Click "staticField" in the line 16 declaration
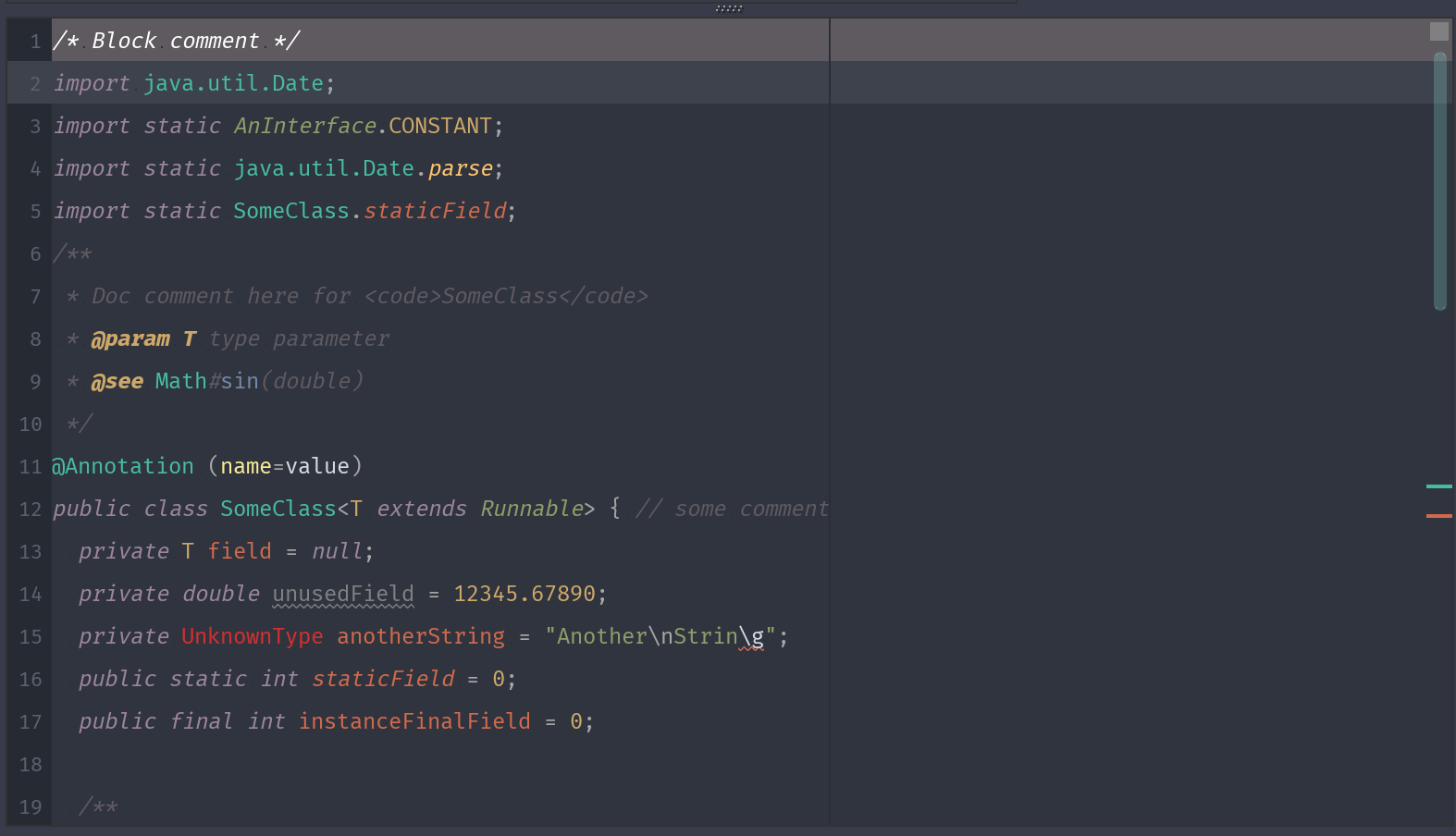 click(x=383, y=679)
